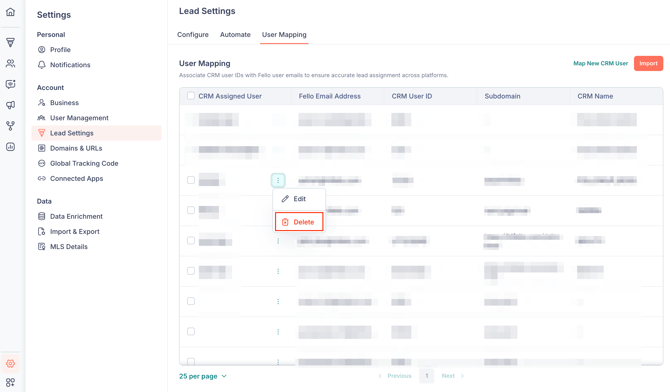Open the branching workflow icon in left rail

point(10,126)
